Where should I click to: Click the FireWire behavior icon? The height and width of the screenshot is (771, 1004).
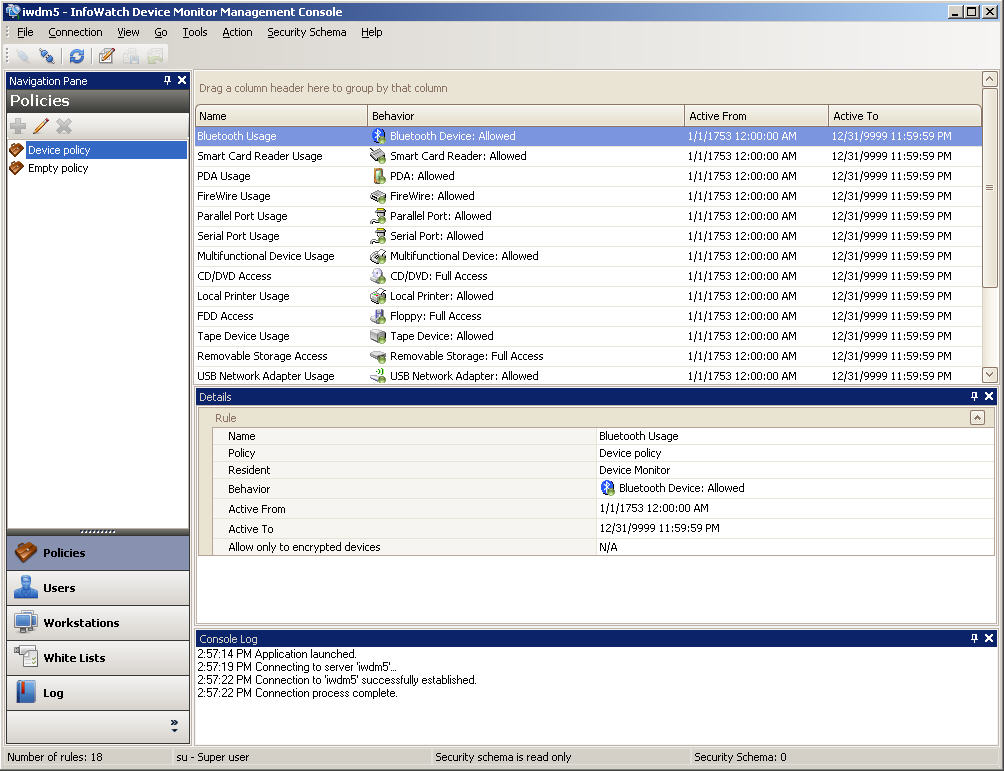[378, 196]
